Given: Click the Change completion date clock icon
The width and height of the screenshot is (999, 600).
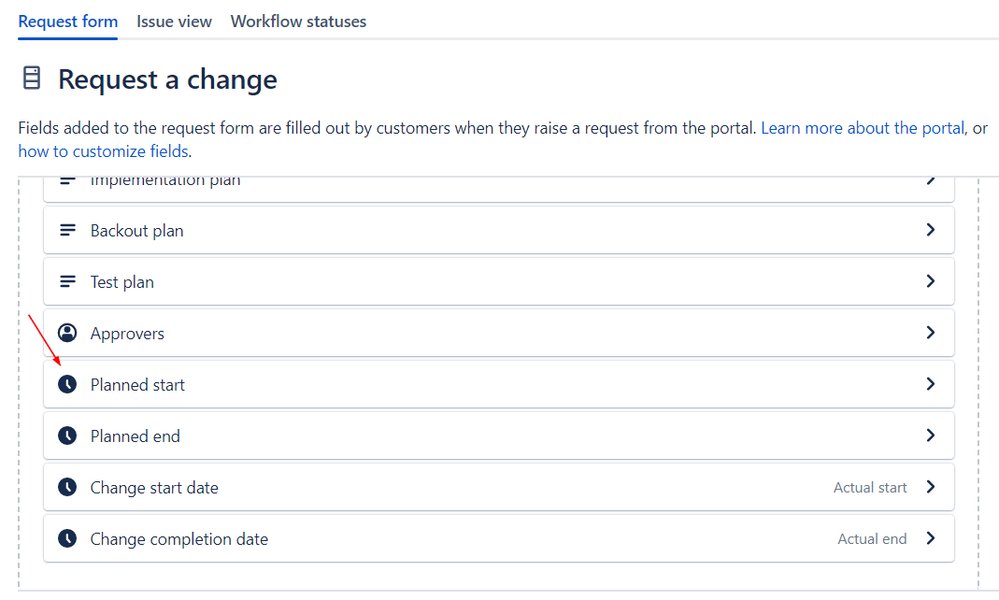Looking at the screenshot, I should [x=68, y=539].
